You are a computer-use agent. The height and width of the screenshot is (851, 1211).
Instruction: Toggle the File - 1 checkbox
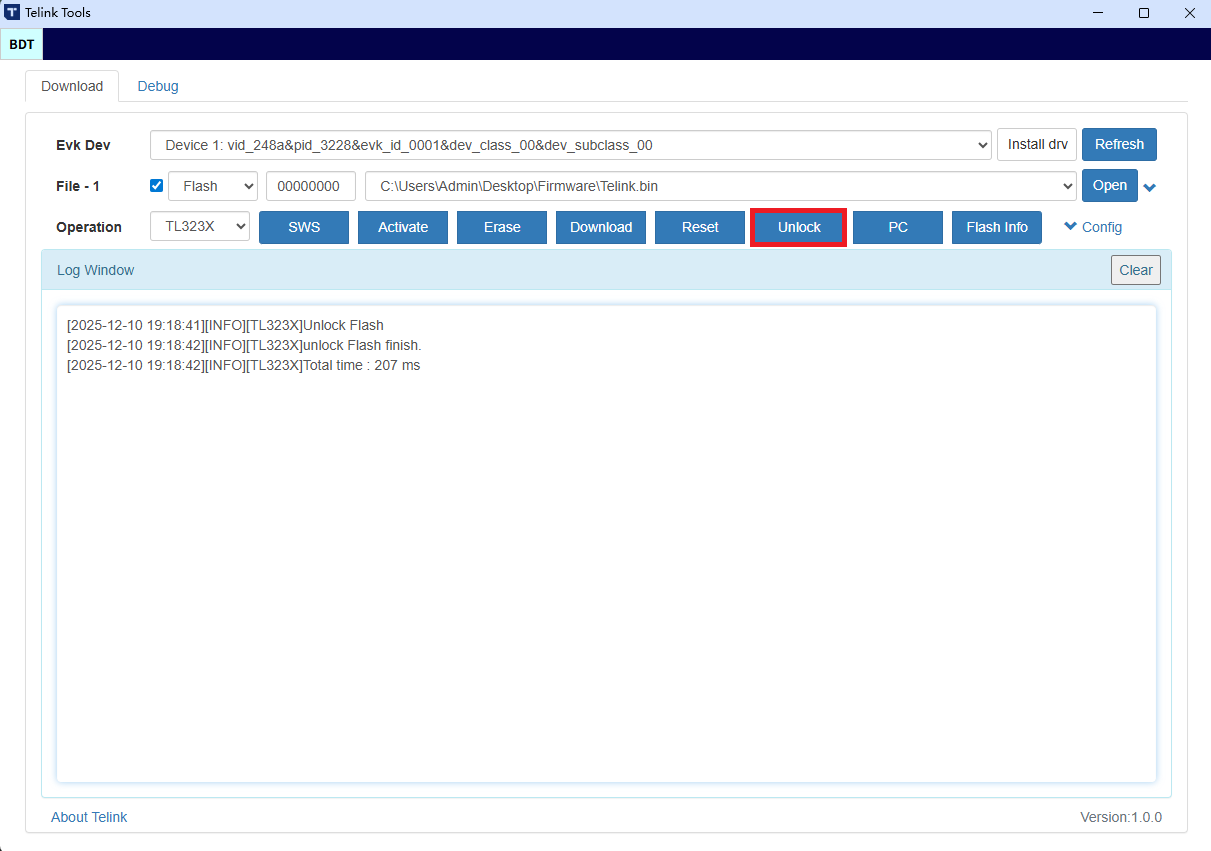coord(156,186)
